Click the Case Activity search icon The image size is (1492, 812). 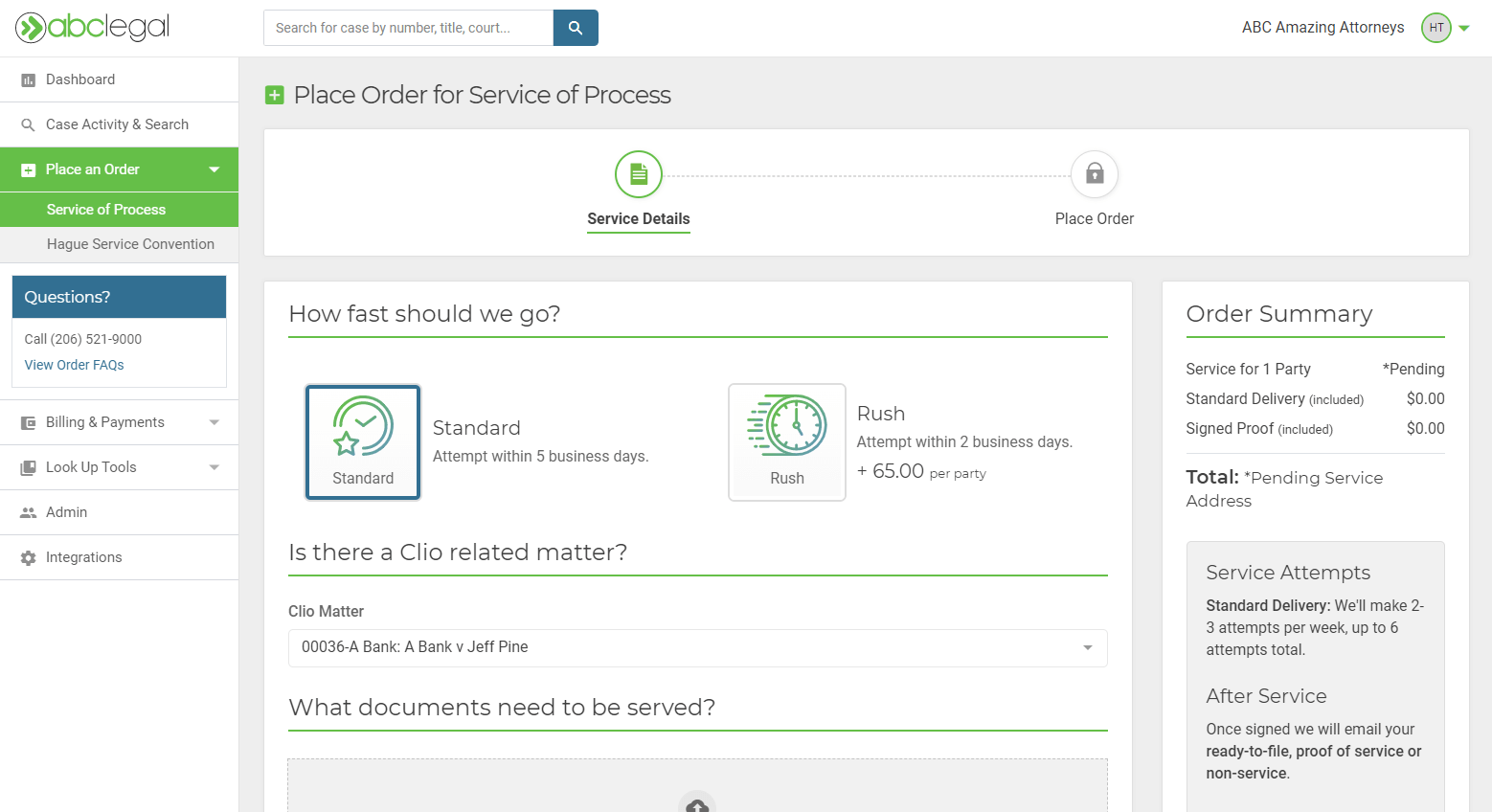tap(29, 125)
